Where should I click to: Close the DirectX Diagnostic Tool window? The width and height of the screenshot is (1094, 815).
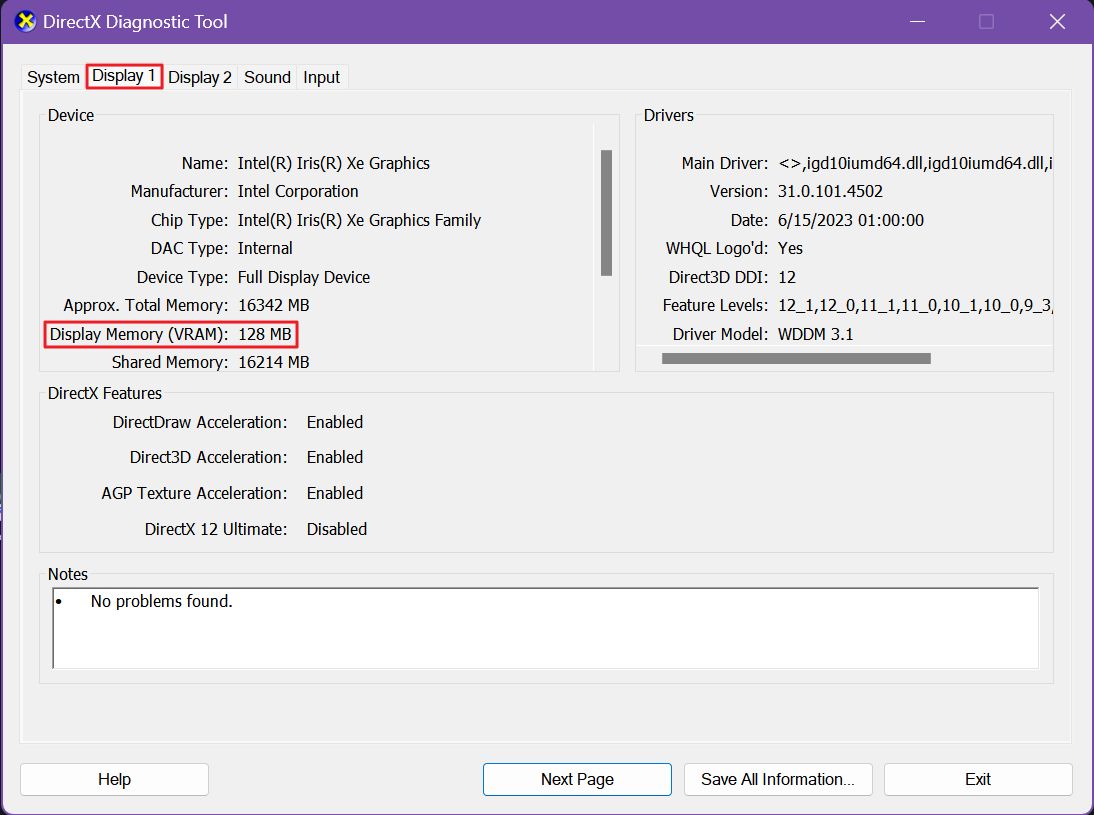click(x=1057, y=22)
